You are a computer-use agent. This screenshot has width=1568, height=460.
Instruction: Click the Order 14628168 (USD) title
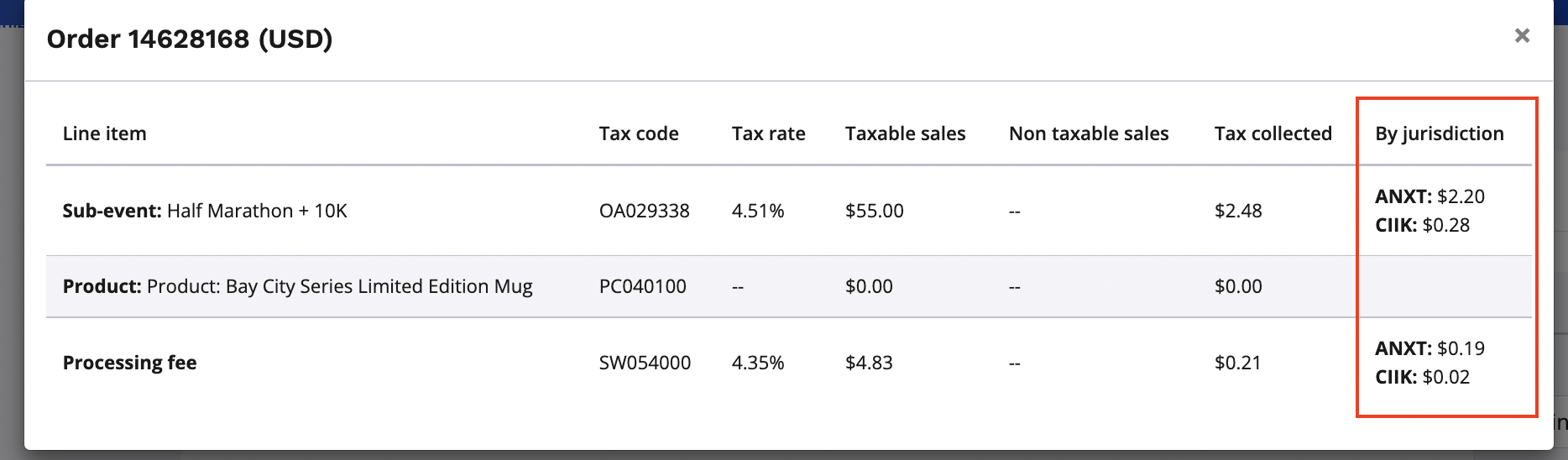click(x=190, y=39)
